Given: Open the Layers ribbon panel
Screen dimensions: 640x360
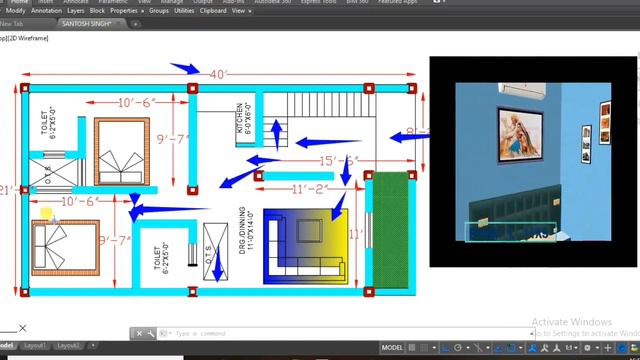Looking at the screenshot, I should pos(76,11).
